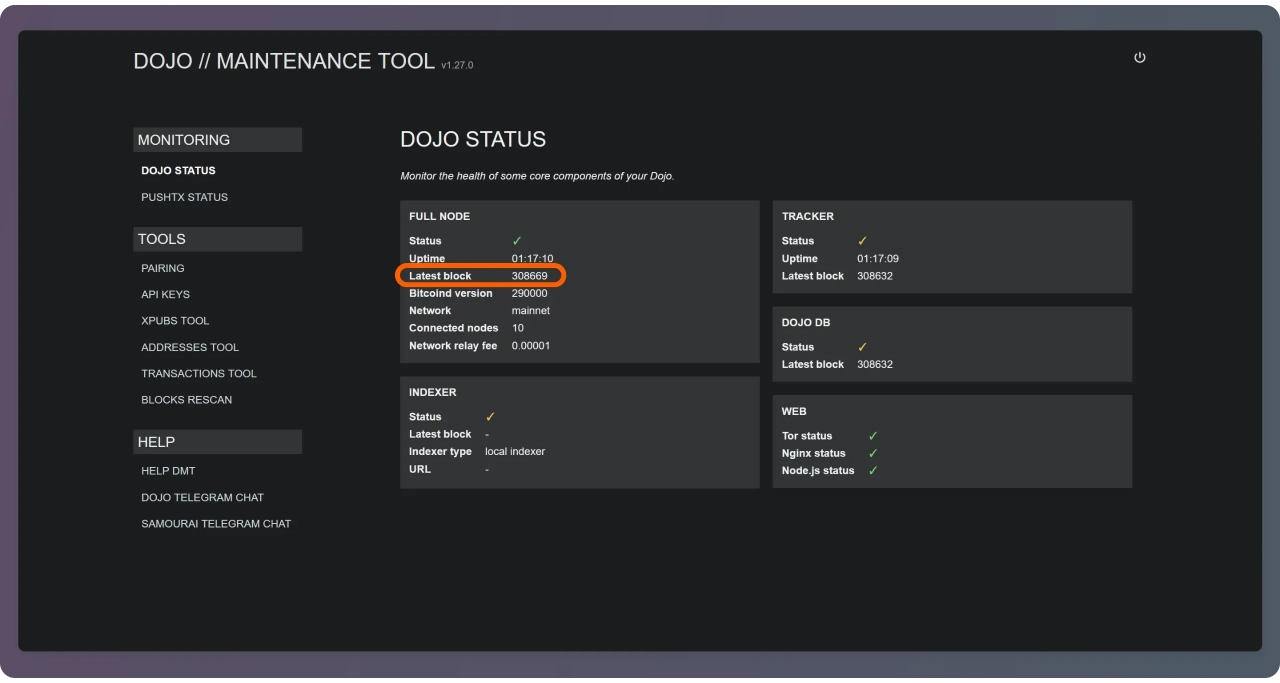The height and width of the screenshot is (683, 1280).
Task: Open the PushTX Status page
Action: (184, 197)
